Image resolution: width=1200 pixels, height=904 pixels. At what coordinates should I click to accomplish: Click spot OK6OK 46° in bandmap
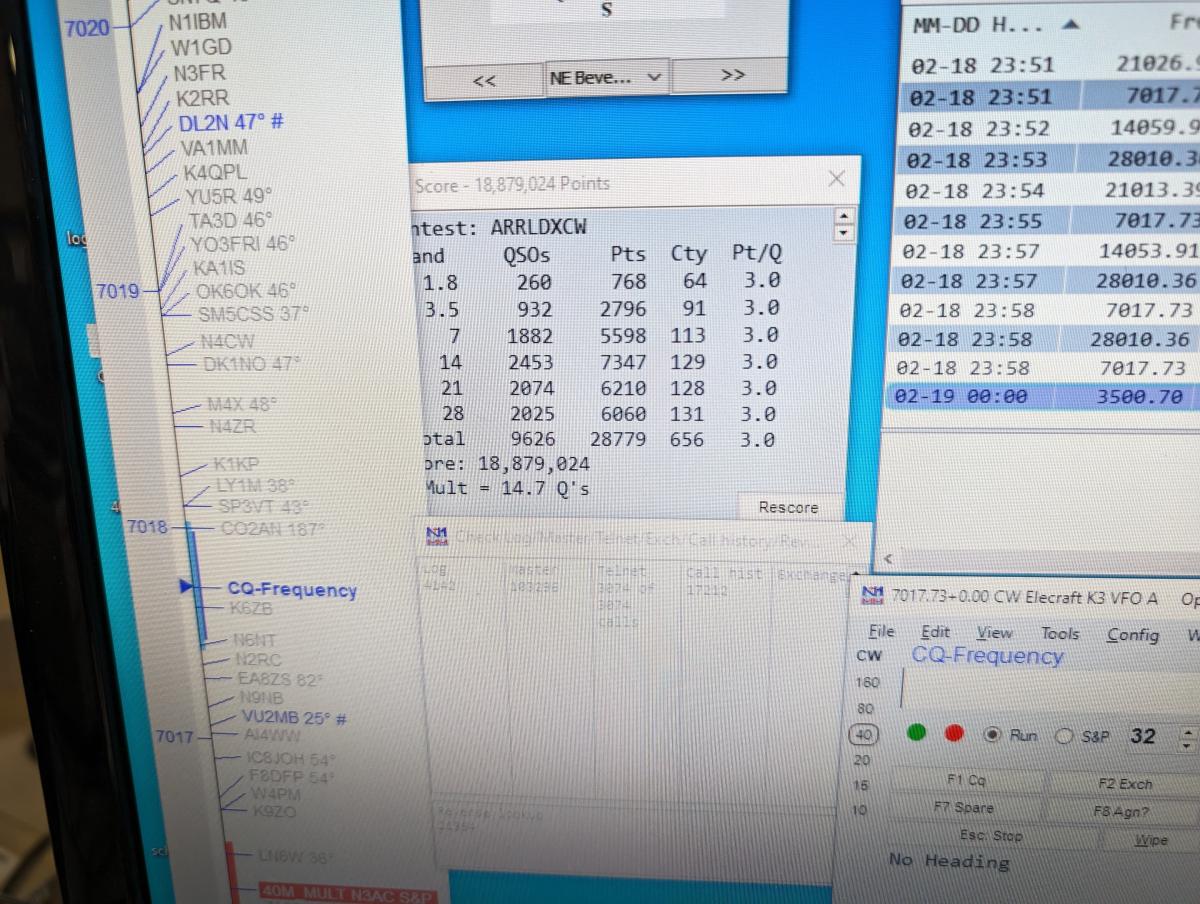coord(246,291)
